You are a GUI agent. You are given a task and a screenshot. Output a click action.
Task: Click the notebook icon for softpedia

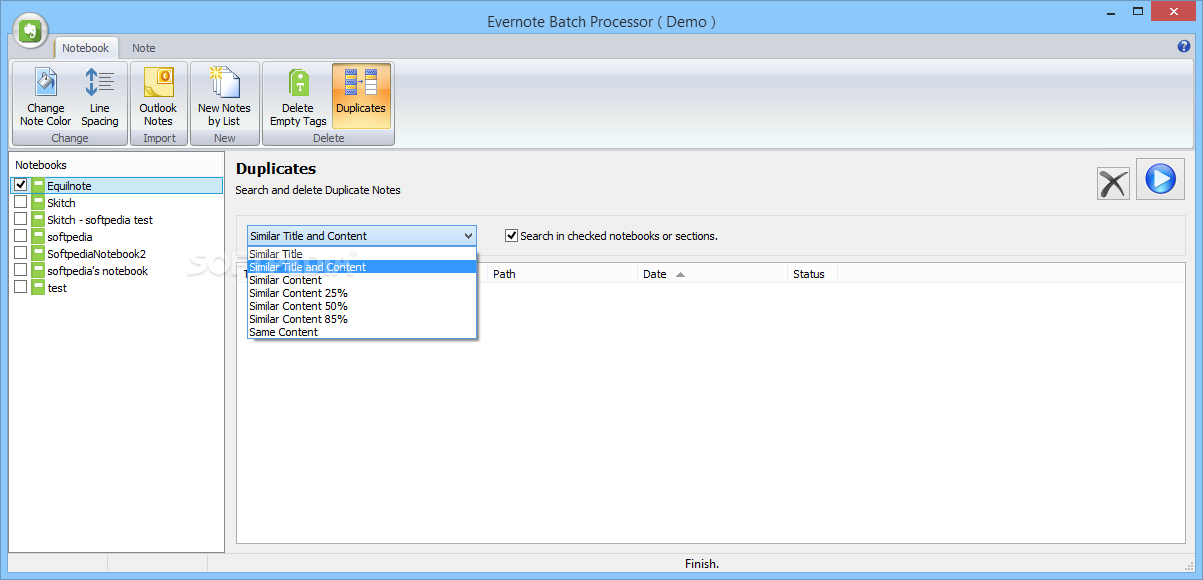click(x=38, y=237)
